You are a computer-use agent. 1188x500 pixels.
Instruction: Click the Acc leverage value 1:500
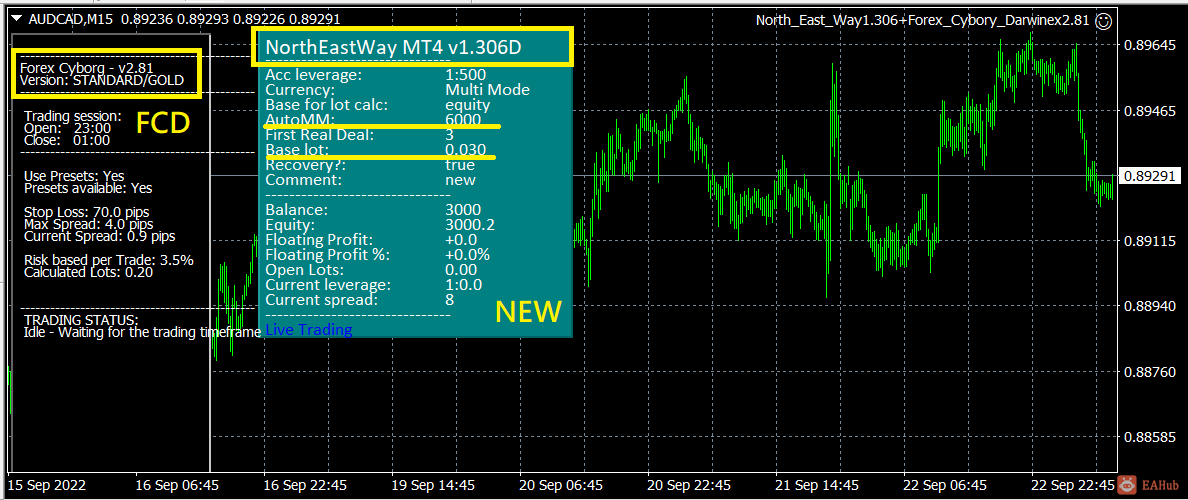466,75
